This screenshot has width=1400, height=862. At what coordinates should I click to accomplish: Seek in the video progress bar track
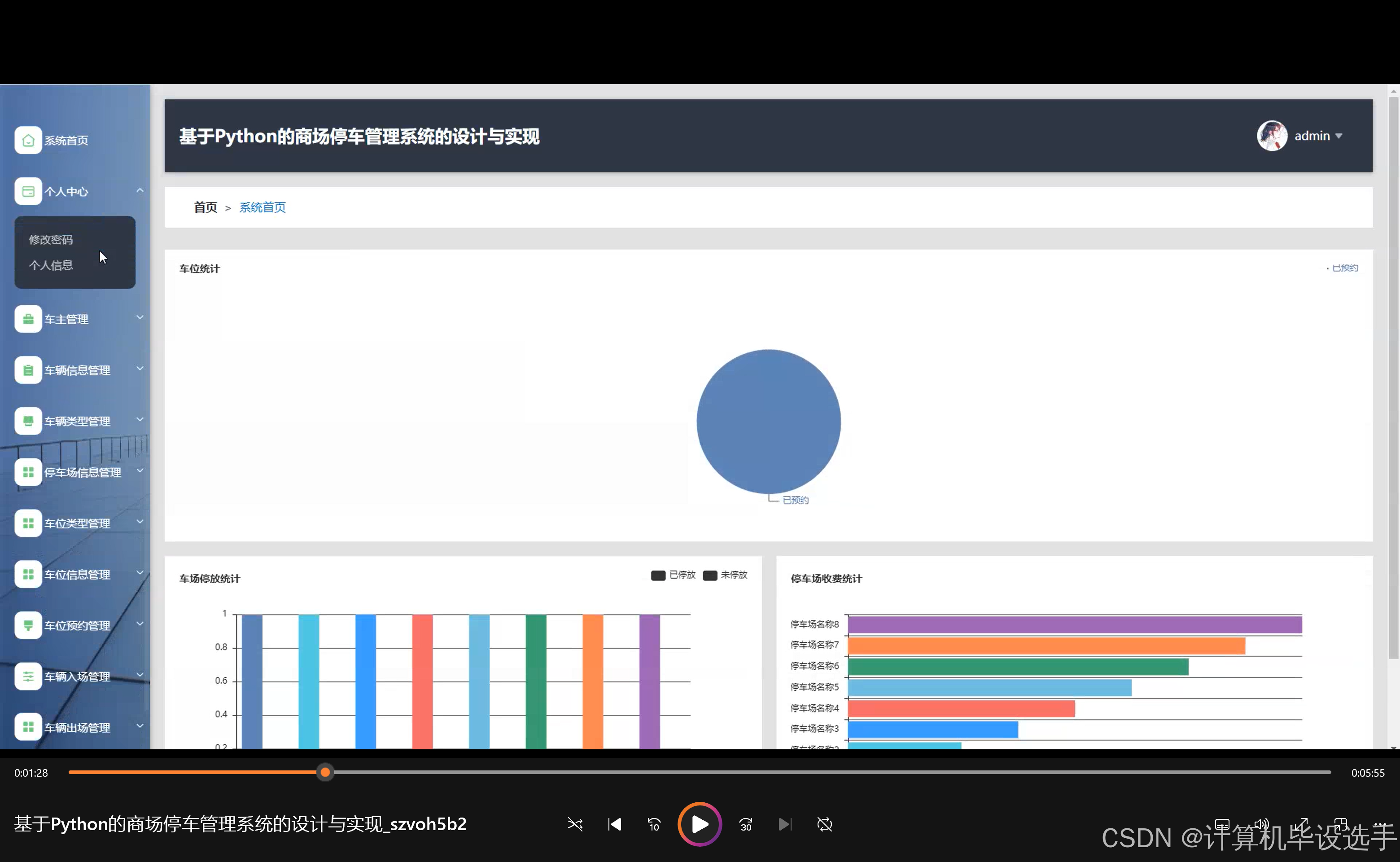[x=699, y=773]
